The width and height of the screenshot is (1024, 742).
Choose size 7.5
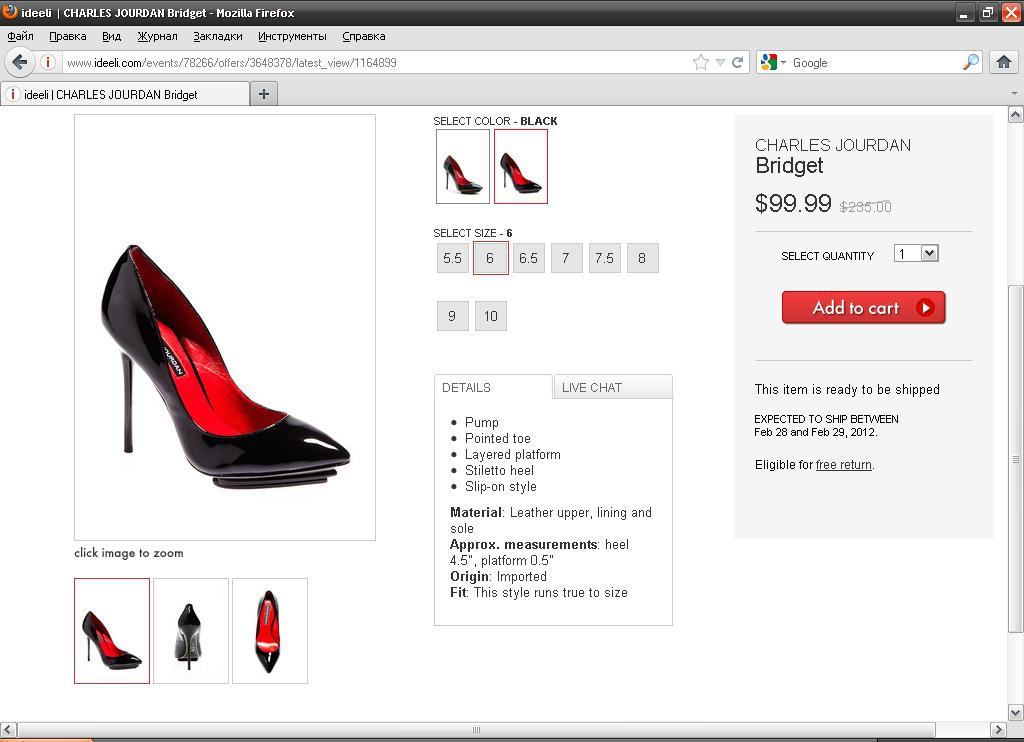pyautogui.click(x=605, y=258)
